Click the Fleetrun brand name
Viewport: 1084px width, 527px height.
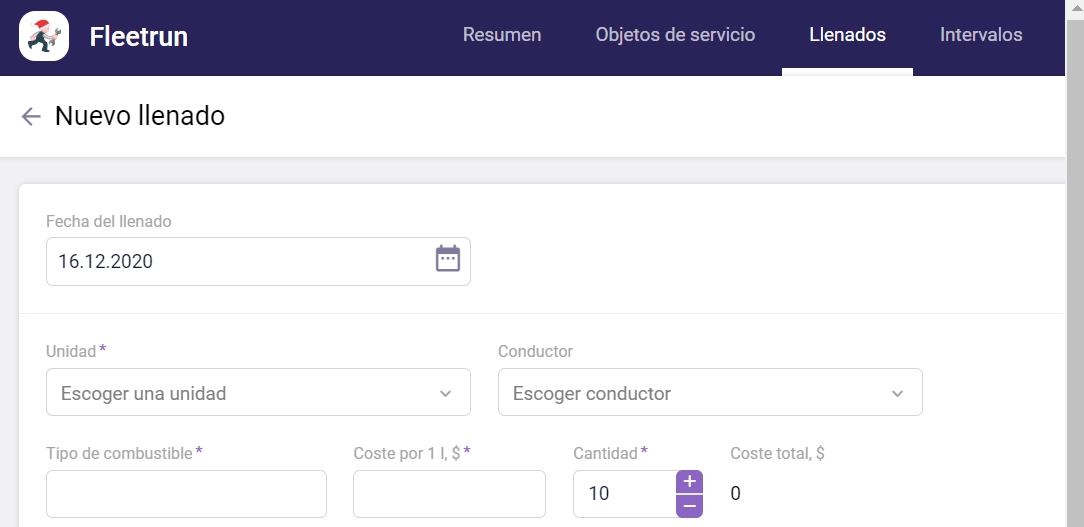point(139,37)
